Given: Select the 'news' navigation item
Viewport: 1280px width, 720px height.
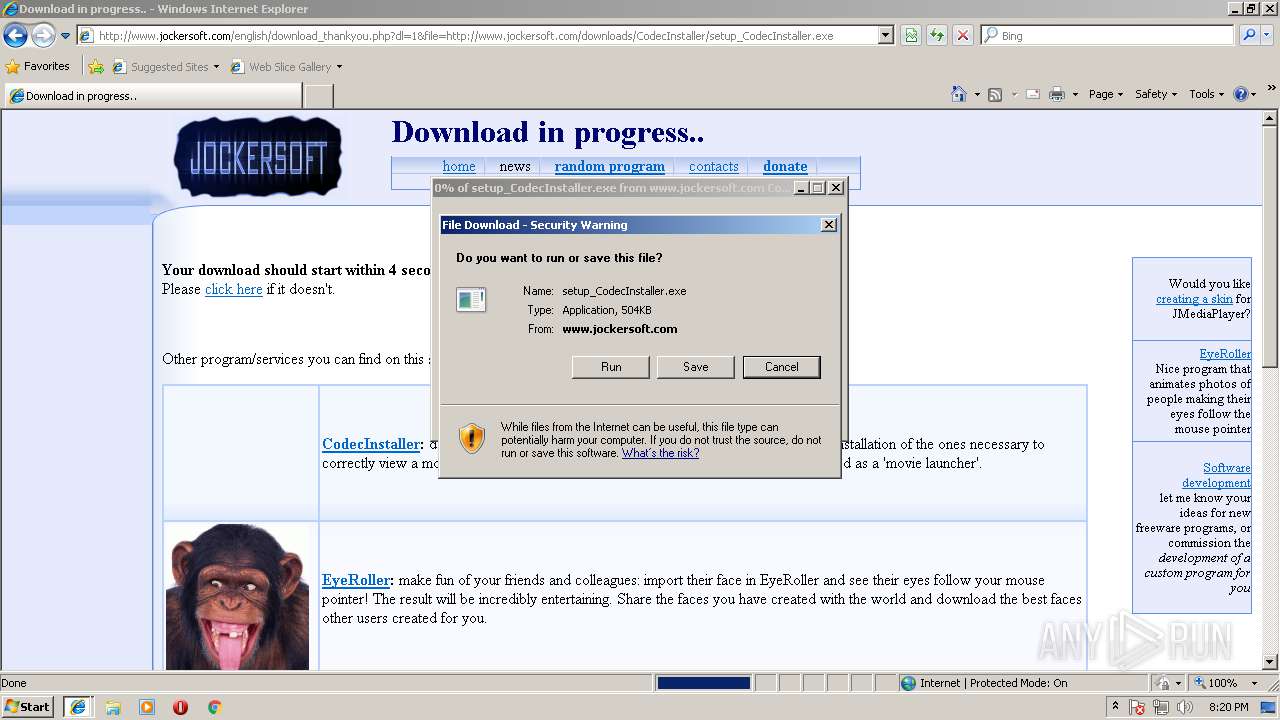Looking at the screenshot, I should click(515, 166).
